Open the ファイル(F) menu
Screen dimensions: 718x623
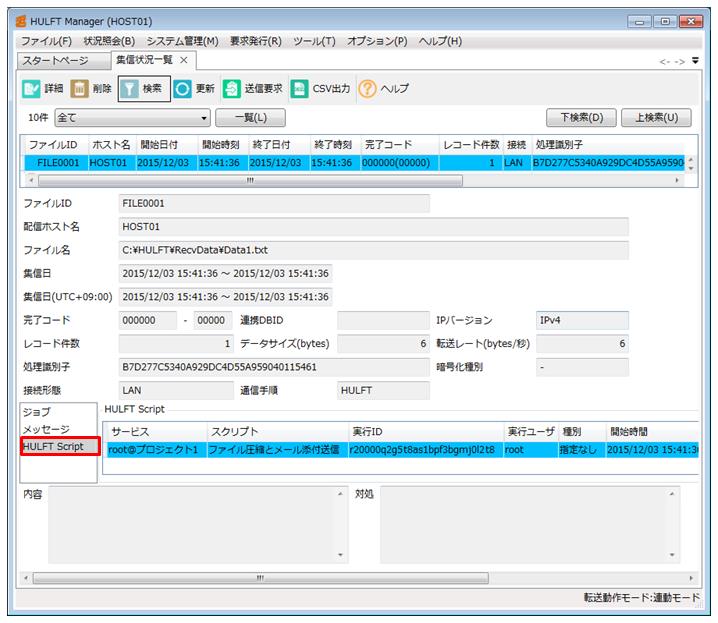click(46, 41)
